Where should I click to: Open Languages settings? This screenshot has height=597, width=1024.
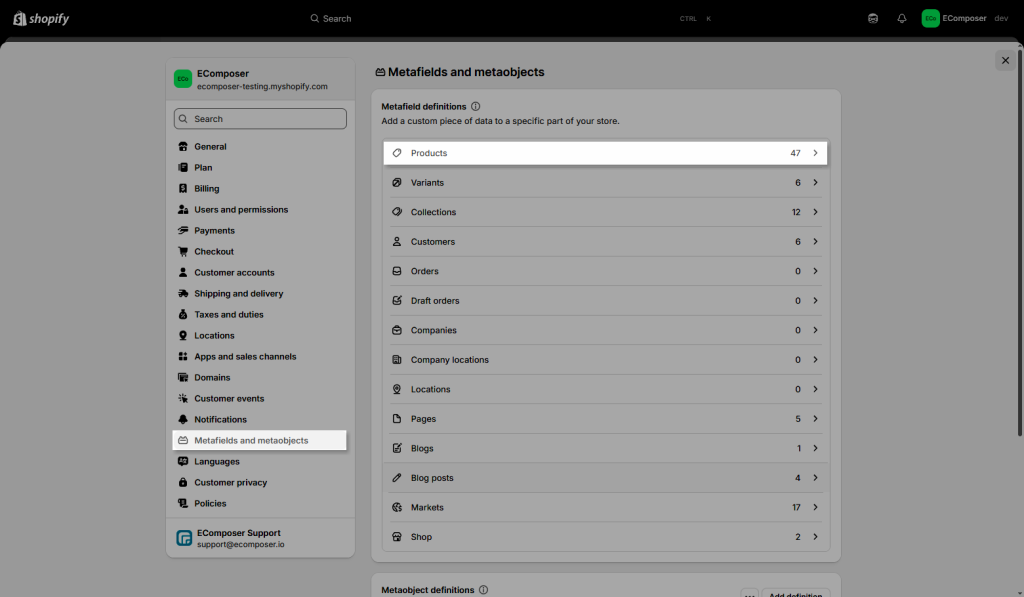tap(259, 461)
